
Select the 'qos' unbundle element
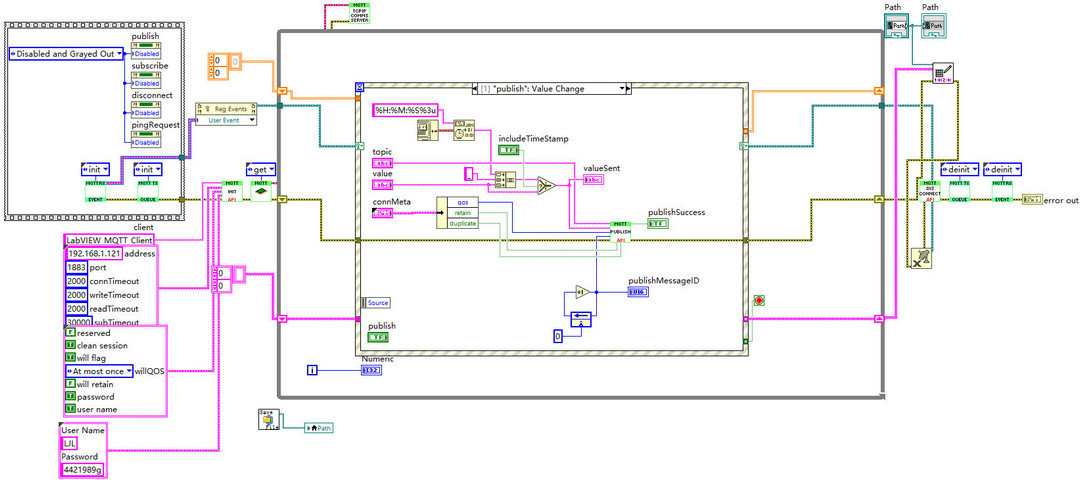[463, 202]
